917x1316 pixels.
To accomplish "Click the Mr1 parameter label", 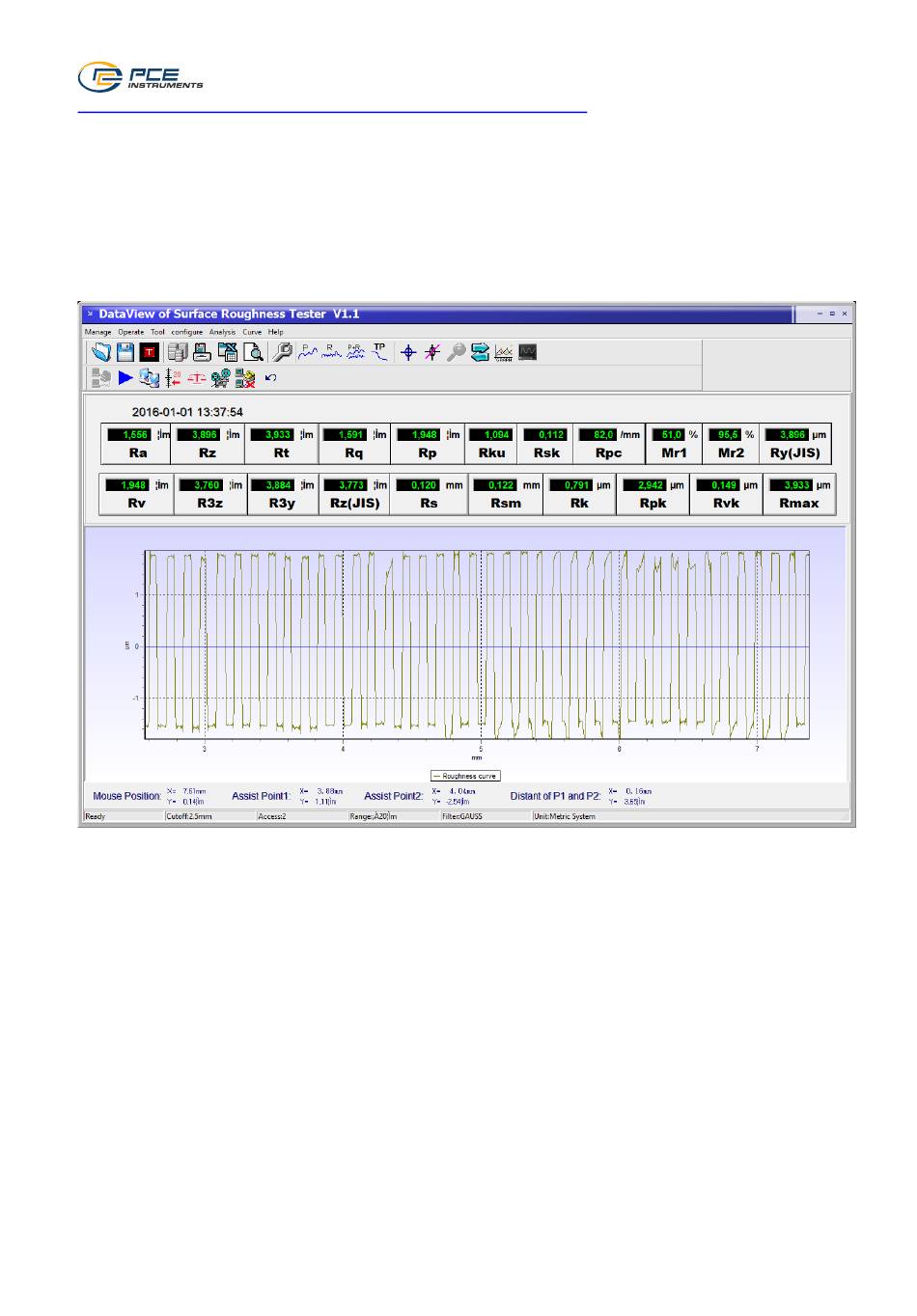I will point(674,453).
